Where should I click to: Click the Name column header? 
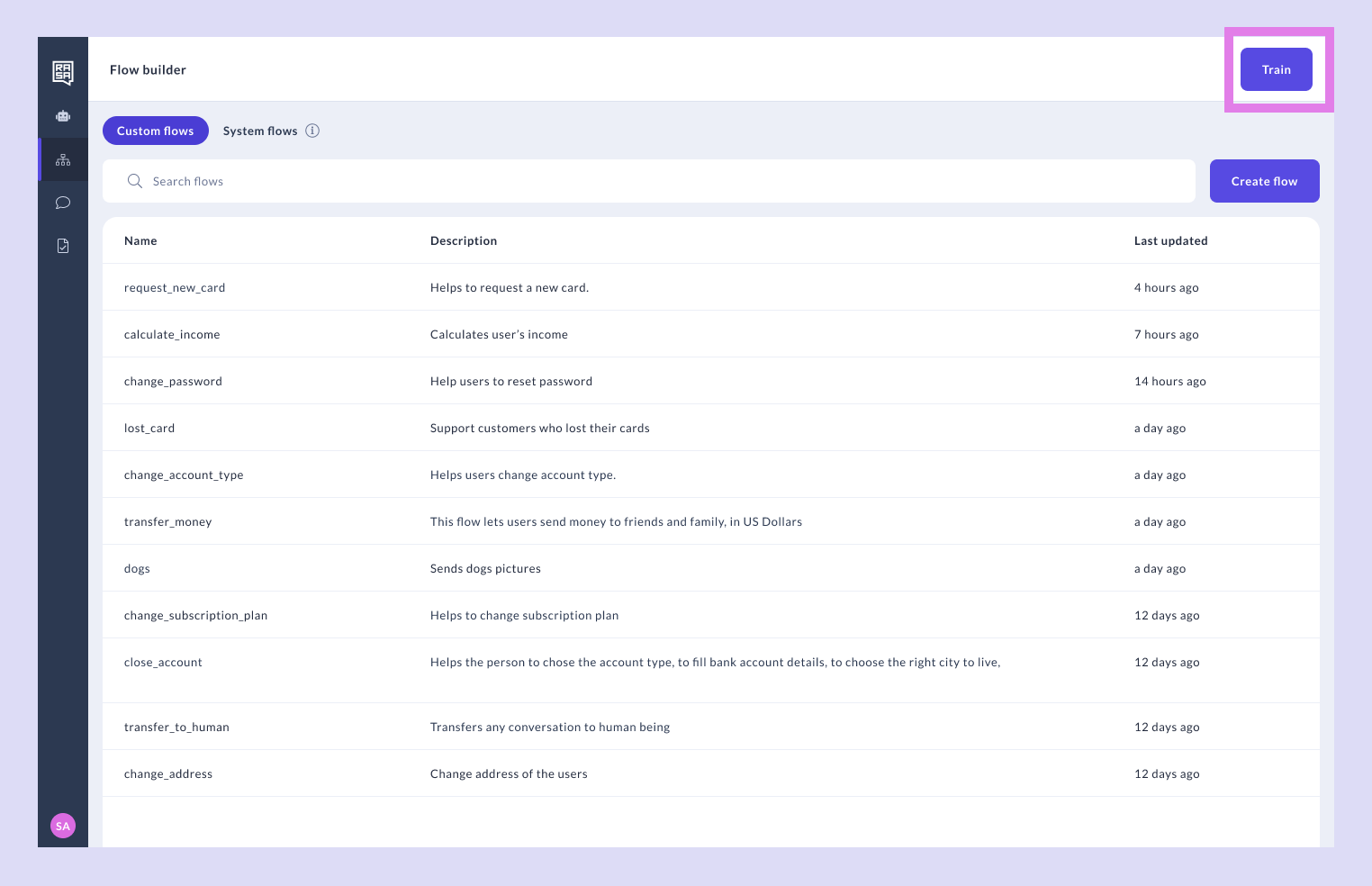tap(140, 241)
